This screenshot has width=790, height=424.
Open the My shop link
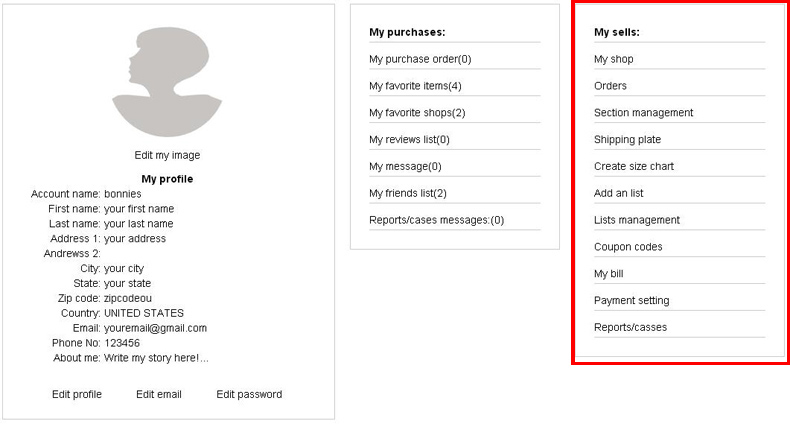tap(613, 59)
